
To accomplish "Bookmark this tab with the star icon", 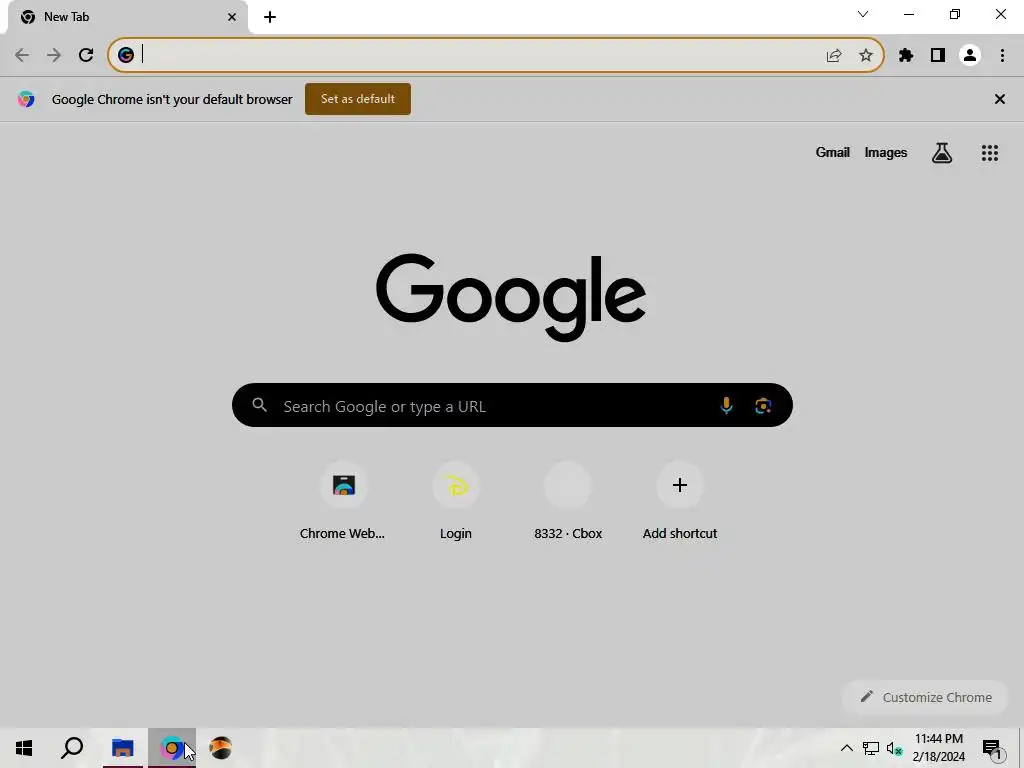I will click(866, 56).
